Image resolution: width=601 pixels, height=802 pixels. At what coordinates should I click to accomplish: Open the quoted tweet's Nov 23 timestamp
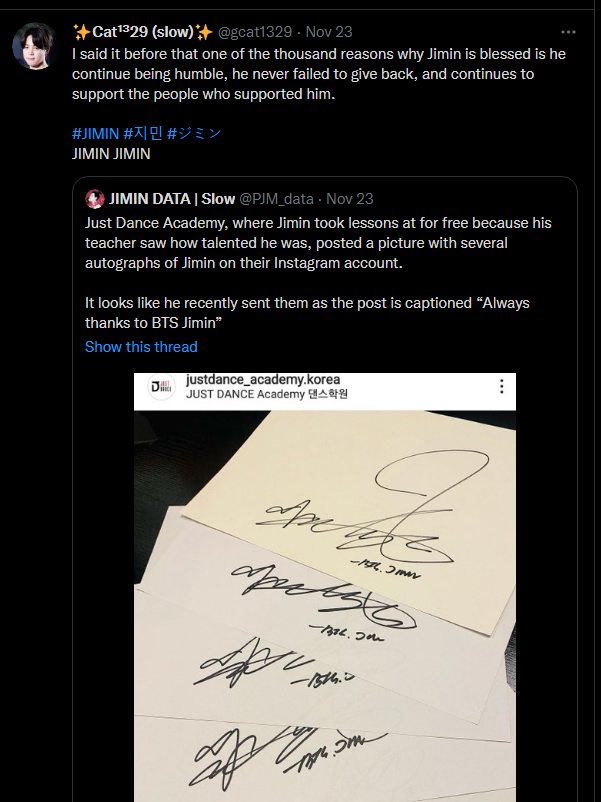(x=350, y=199)
